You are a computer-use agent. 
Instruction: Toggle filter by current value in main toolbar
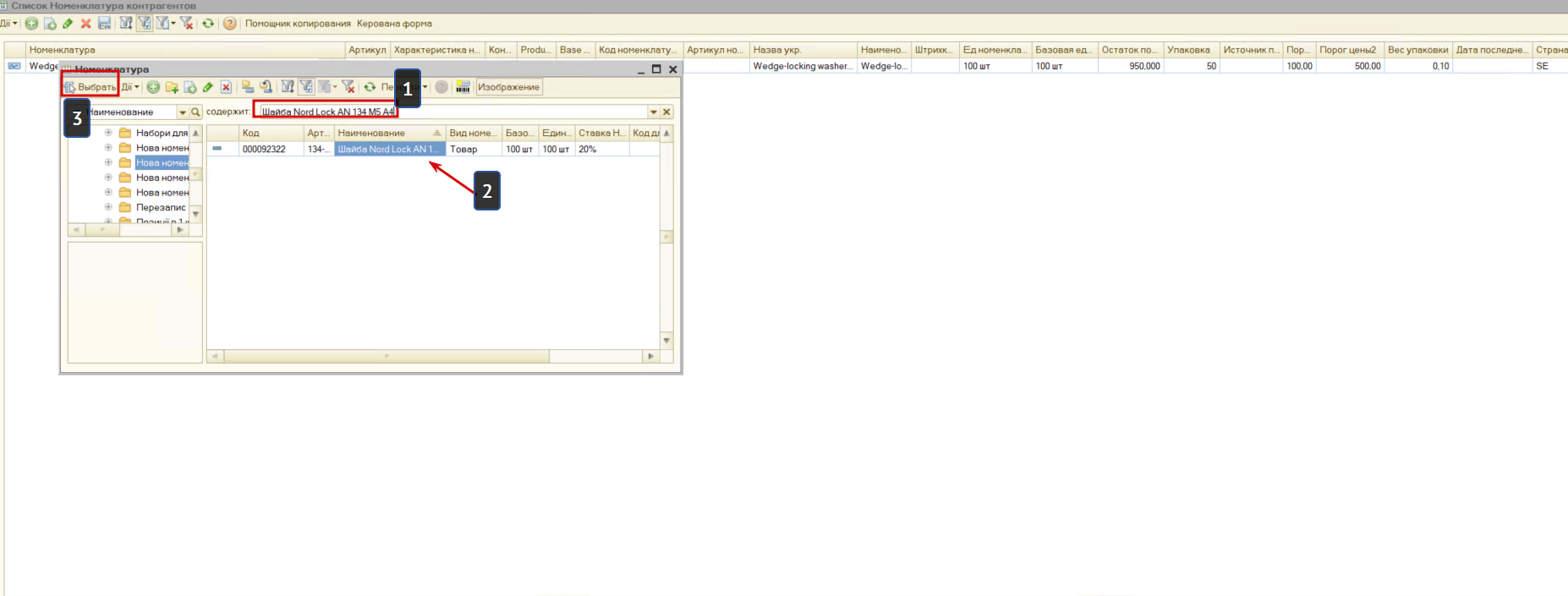(x=145, y=24)
